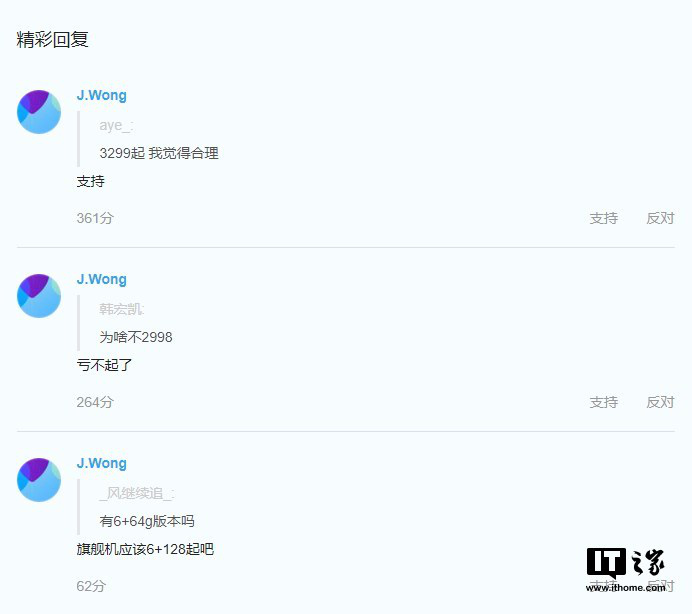Select the quoted username _风继续追_
Viewport: 692px width, 614px height.
(137, 493)
